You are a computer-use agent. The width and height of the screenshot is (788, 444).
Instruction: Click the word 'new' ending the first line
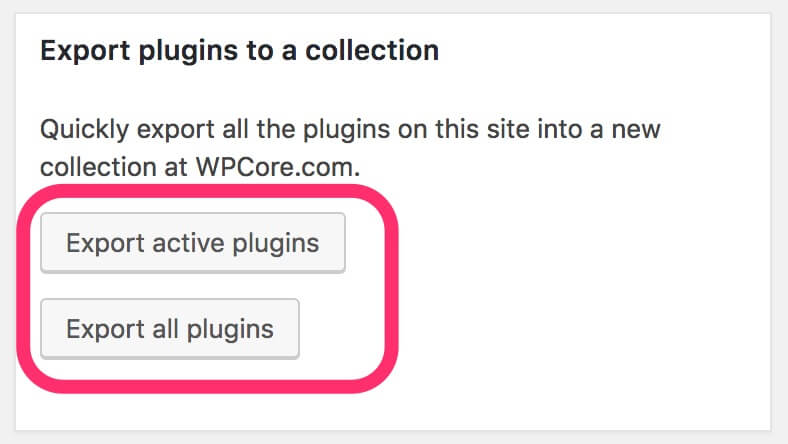(636, 130)
